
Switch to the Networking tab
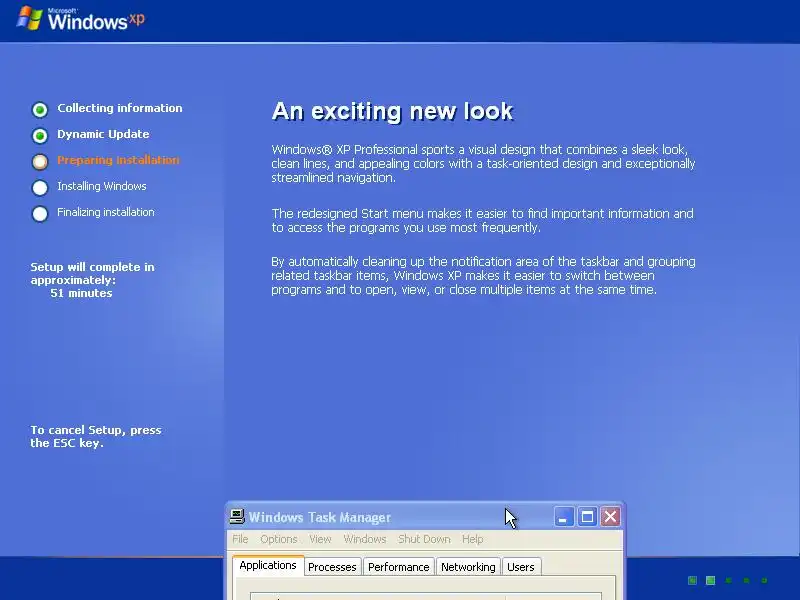(x=468, y=567)
